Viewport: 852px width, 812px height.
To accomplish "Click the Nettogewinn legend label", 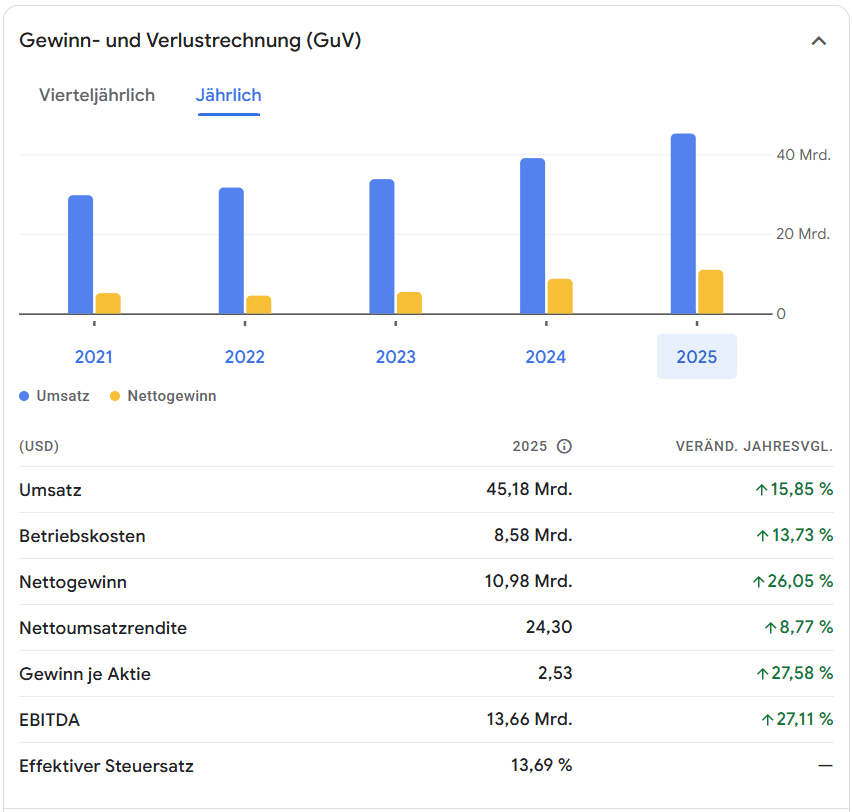I will tap(172, 396).
